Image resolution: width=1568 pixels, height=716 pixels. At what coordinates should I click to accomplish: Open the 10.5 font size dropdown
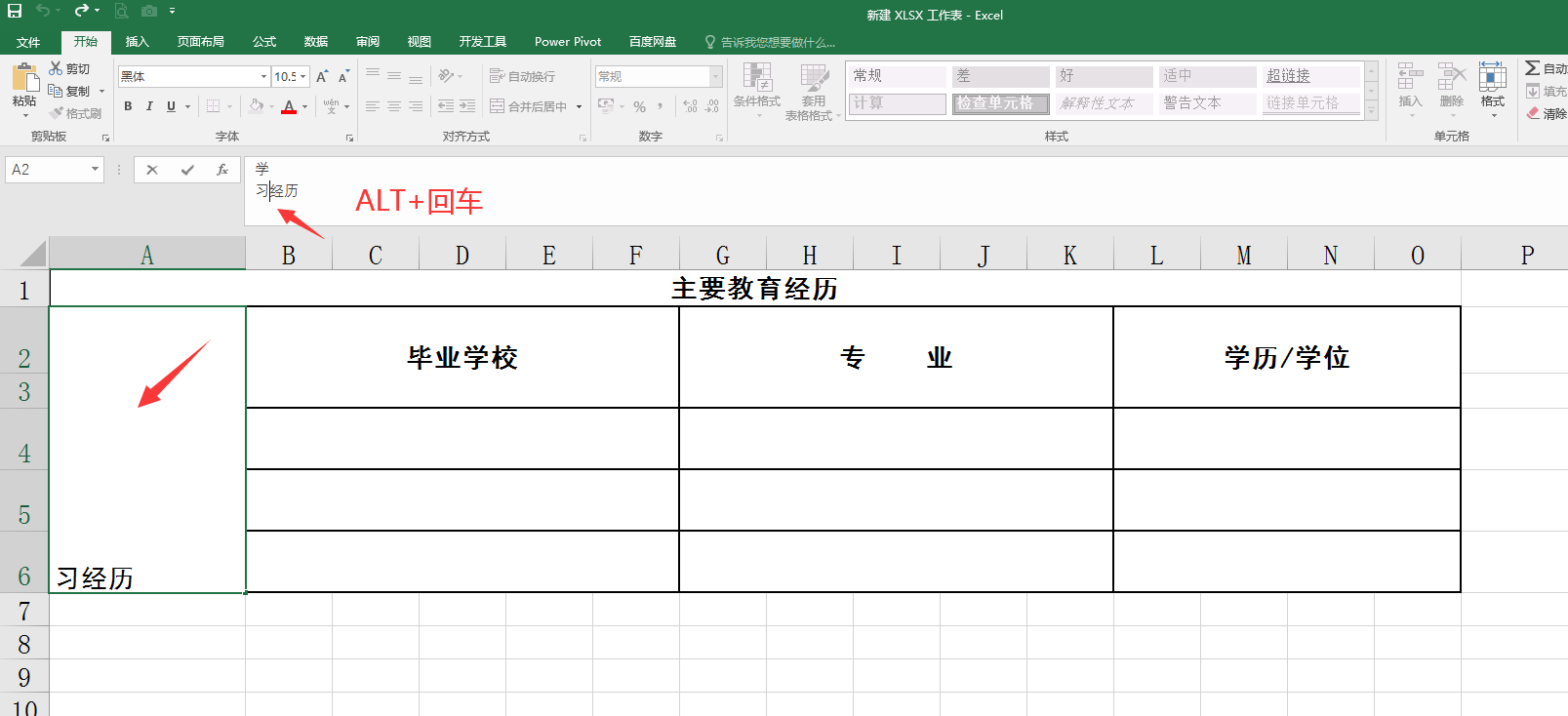pos(303,76)
